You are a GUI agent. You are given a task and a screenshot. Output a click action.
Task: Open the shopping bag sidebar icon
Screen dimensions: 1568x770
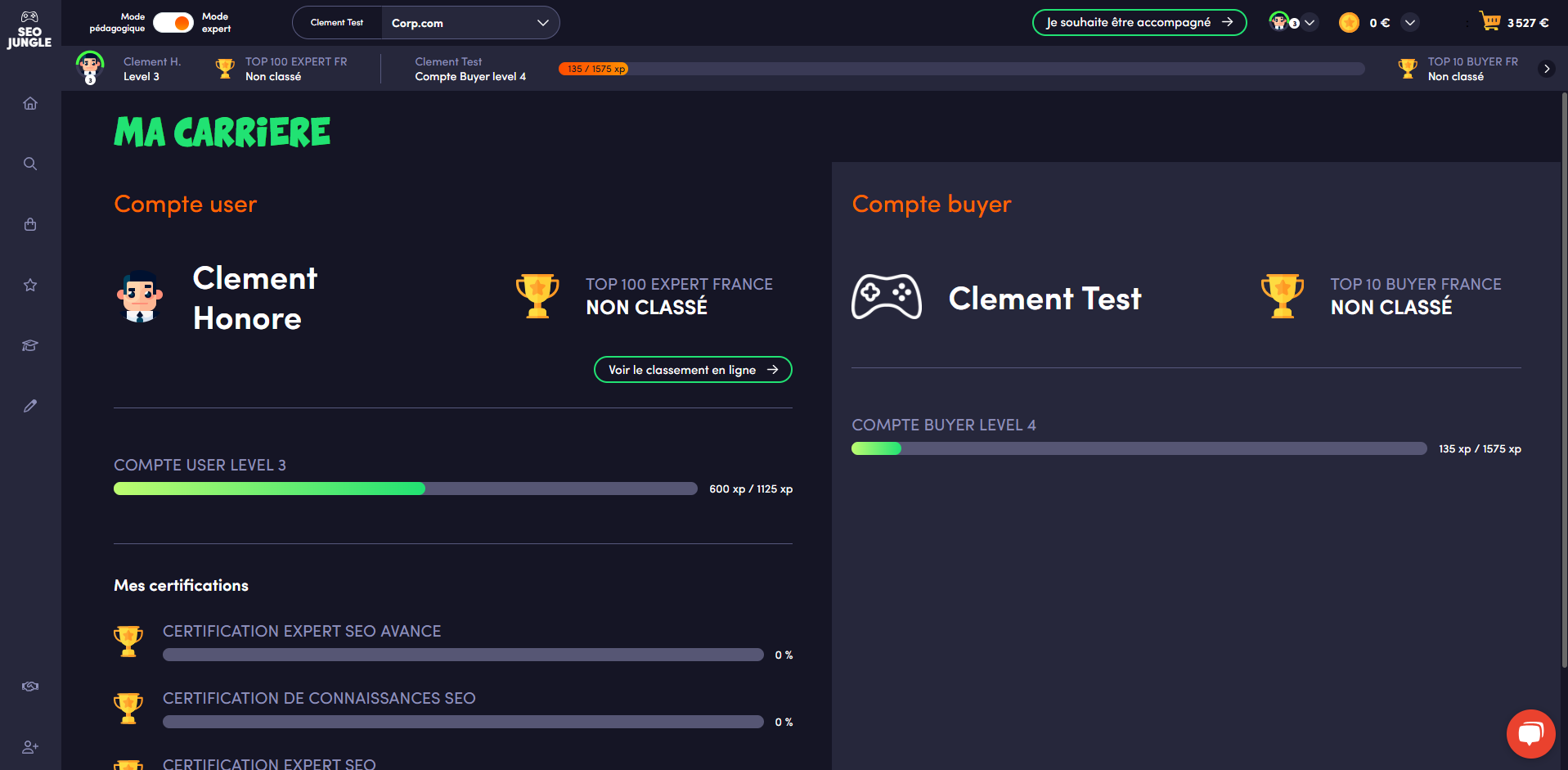pyautogui.click(x=30, y=224)
